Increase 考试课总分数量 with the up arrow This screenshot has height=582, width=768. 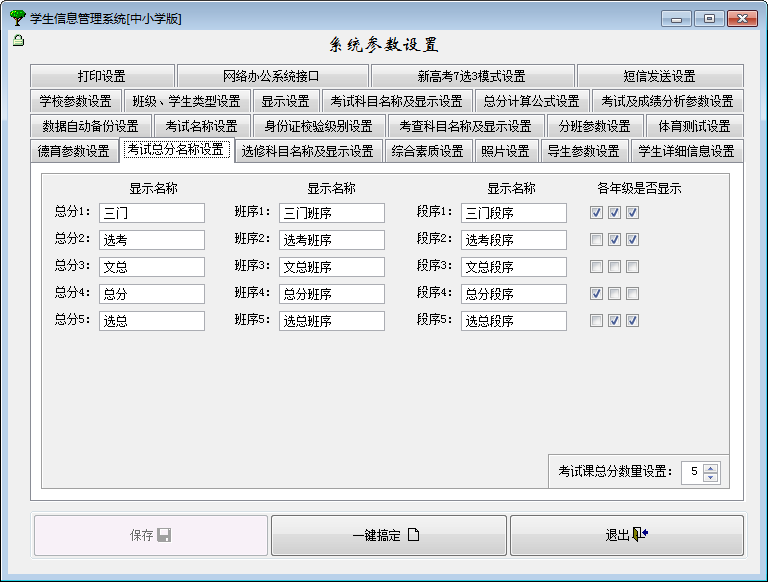pos(711,467)
